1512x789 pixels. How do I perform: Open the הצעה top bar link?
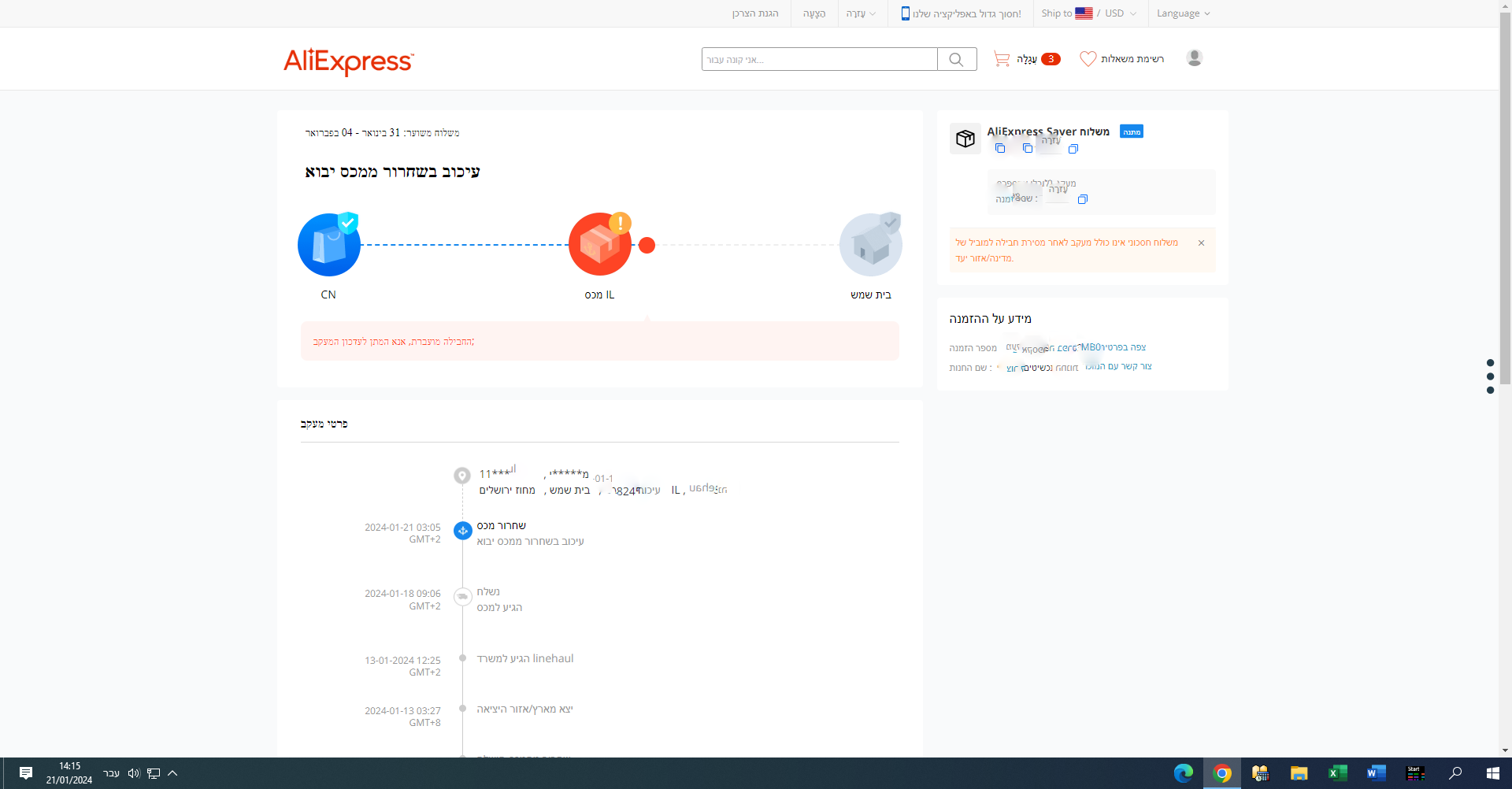coord(814,13)
